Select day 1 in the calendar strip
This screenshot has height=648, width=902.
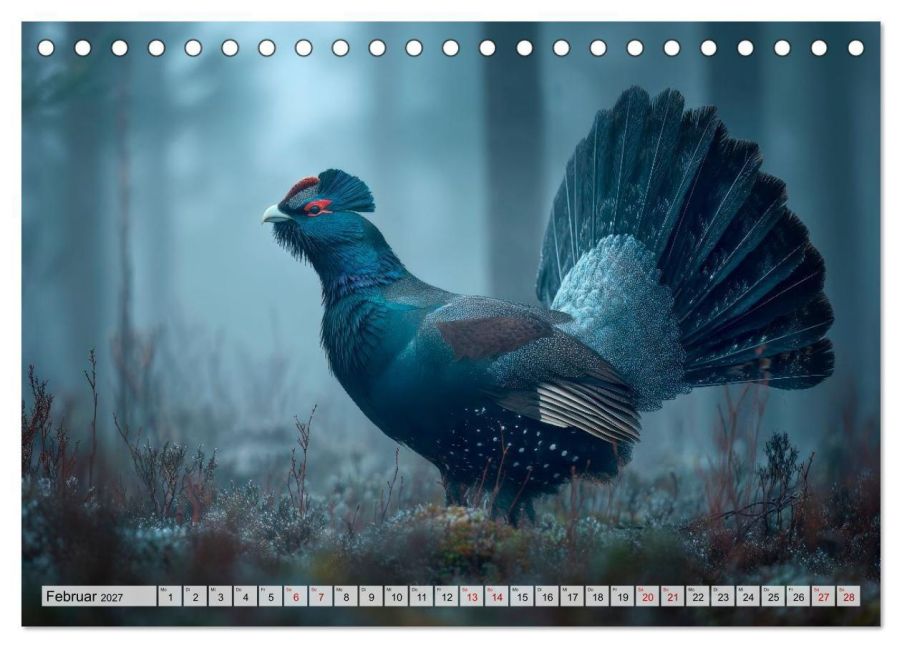(x=170, y=596)
